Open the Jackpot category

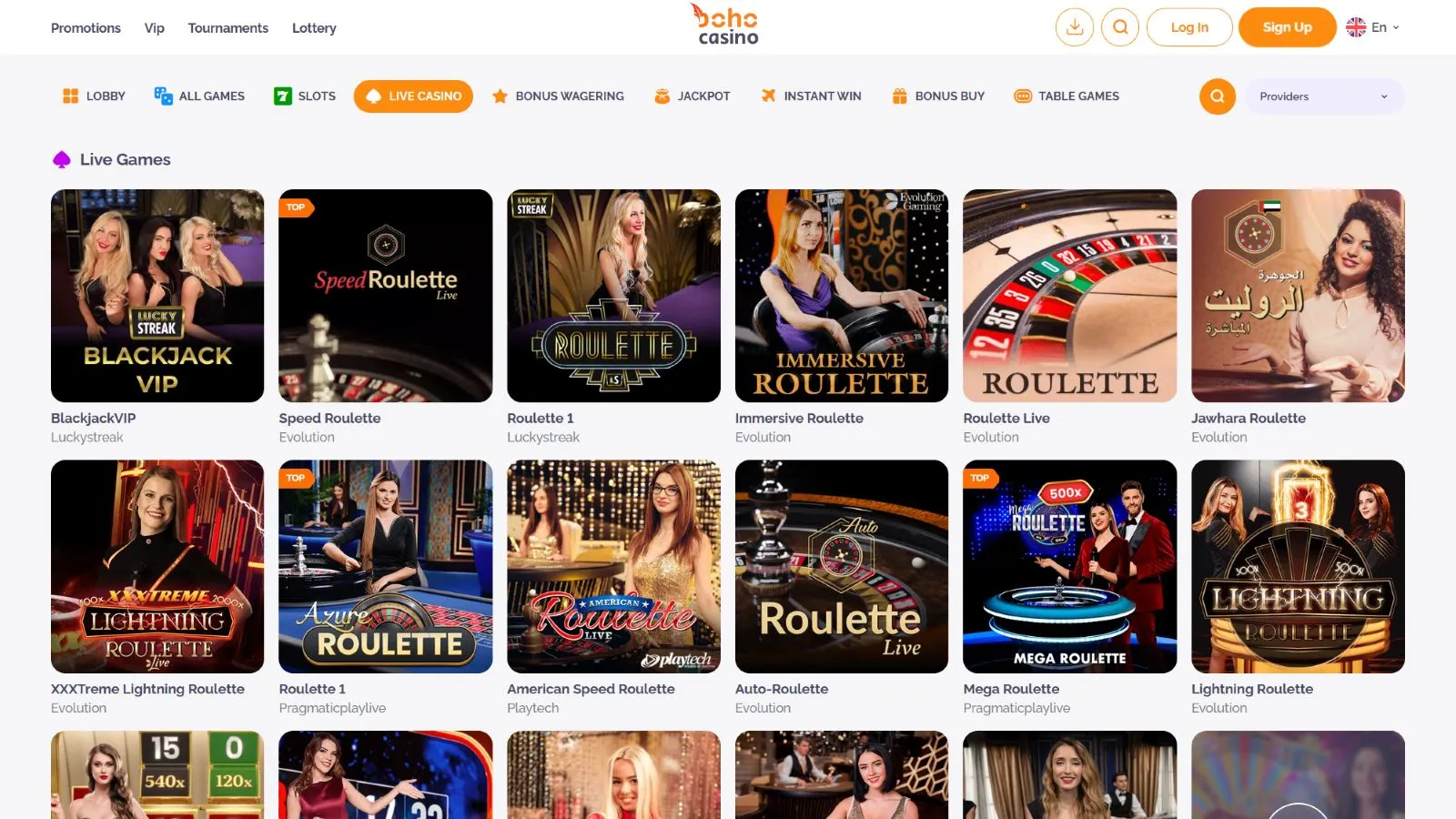pos(692,96)
